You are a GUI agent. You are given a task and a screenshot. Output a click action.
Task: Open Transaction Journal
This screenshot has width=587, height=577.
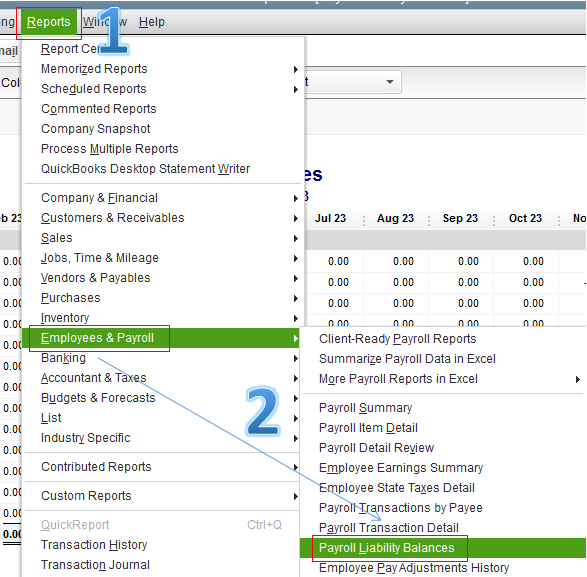click(95, 565)
